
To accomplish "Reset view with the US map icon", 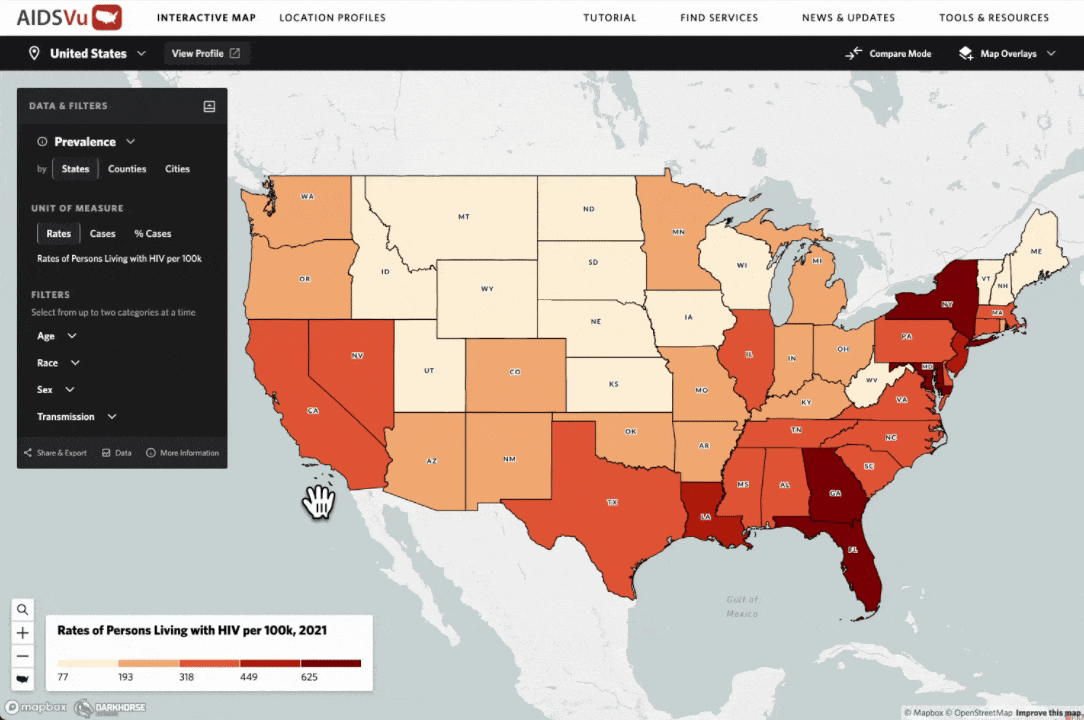I will pos(22,679).
